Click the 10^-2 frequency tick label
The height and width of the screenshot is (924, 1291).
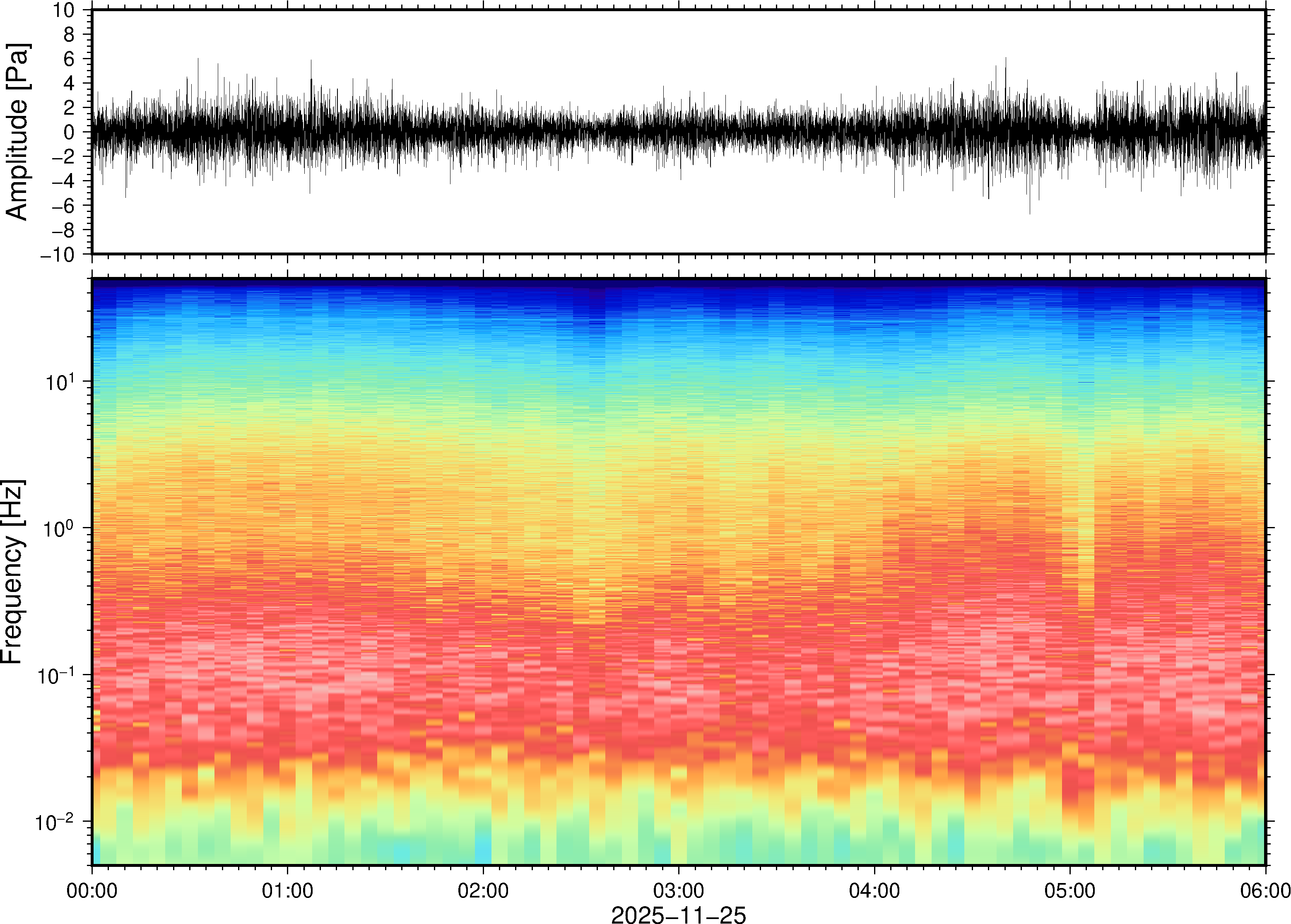coord(55,823)
